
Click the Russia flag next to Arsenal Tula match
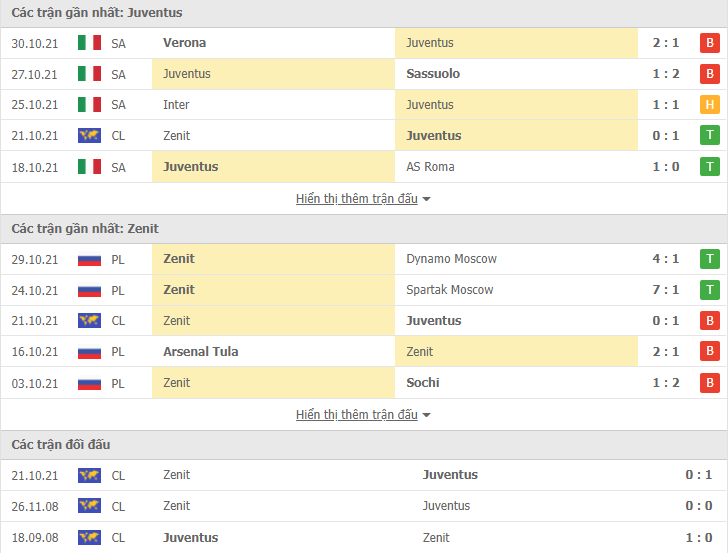[89, 352]
